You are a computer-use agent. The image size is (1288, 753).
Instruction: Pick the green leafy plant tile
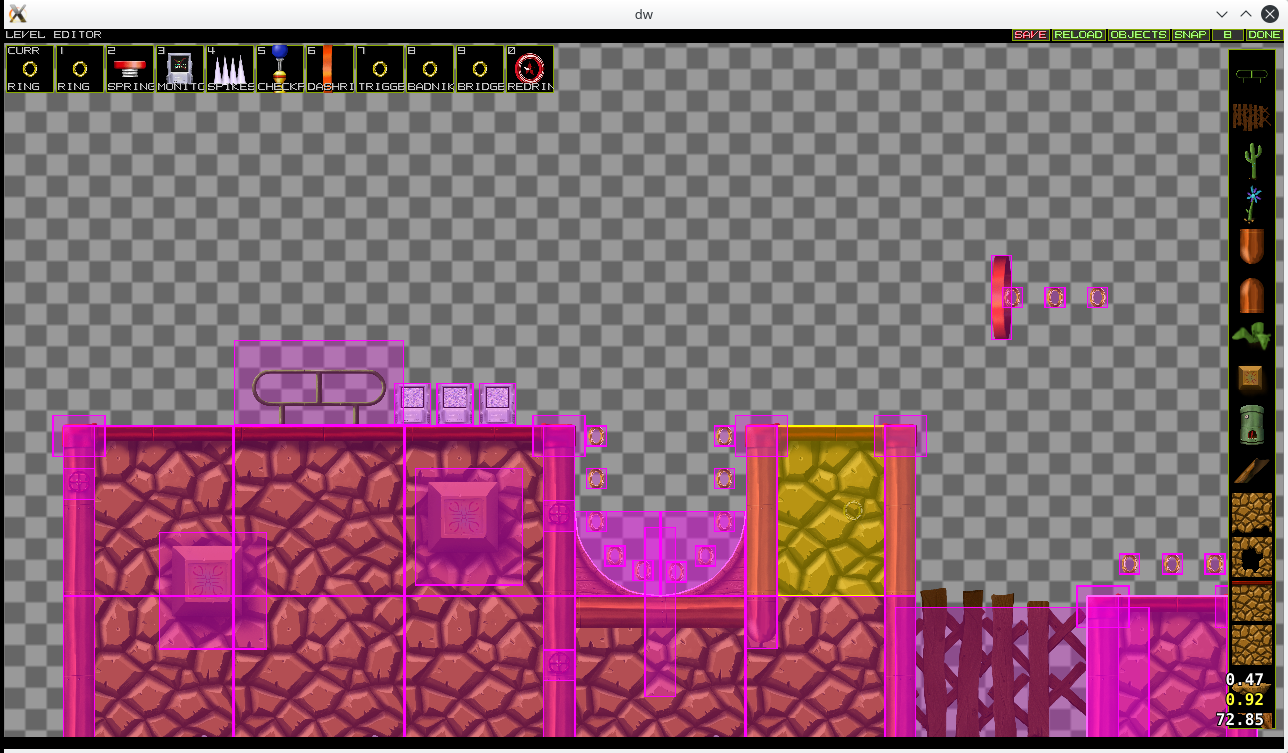click(1250, 337)
